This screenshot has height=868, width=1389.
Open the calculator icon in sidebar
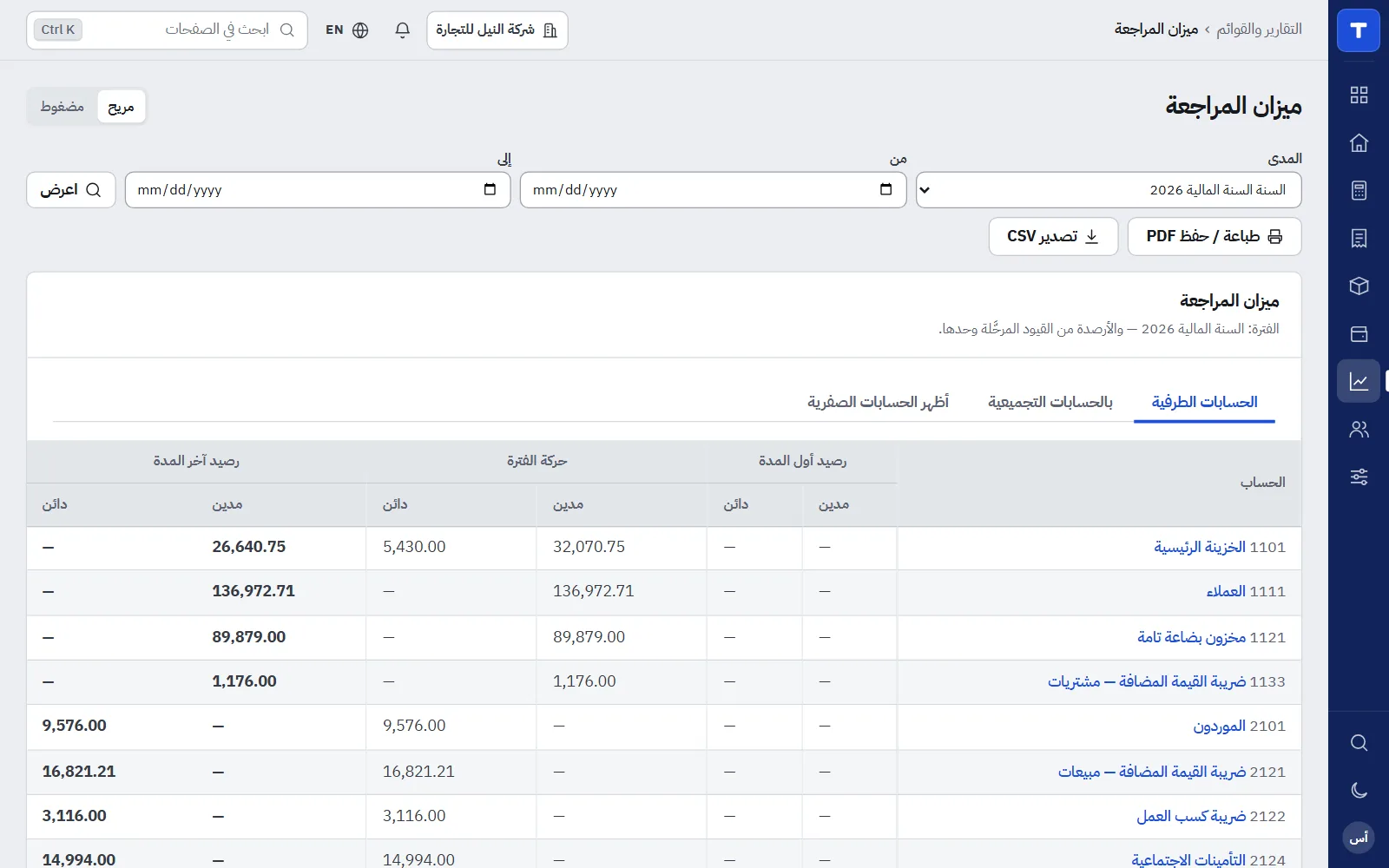[x=1359, y=190]
